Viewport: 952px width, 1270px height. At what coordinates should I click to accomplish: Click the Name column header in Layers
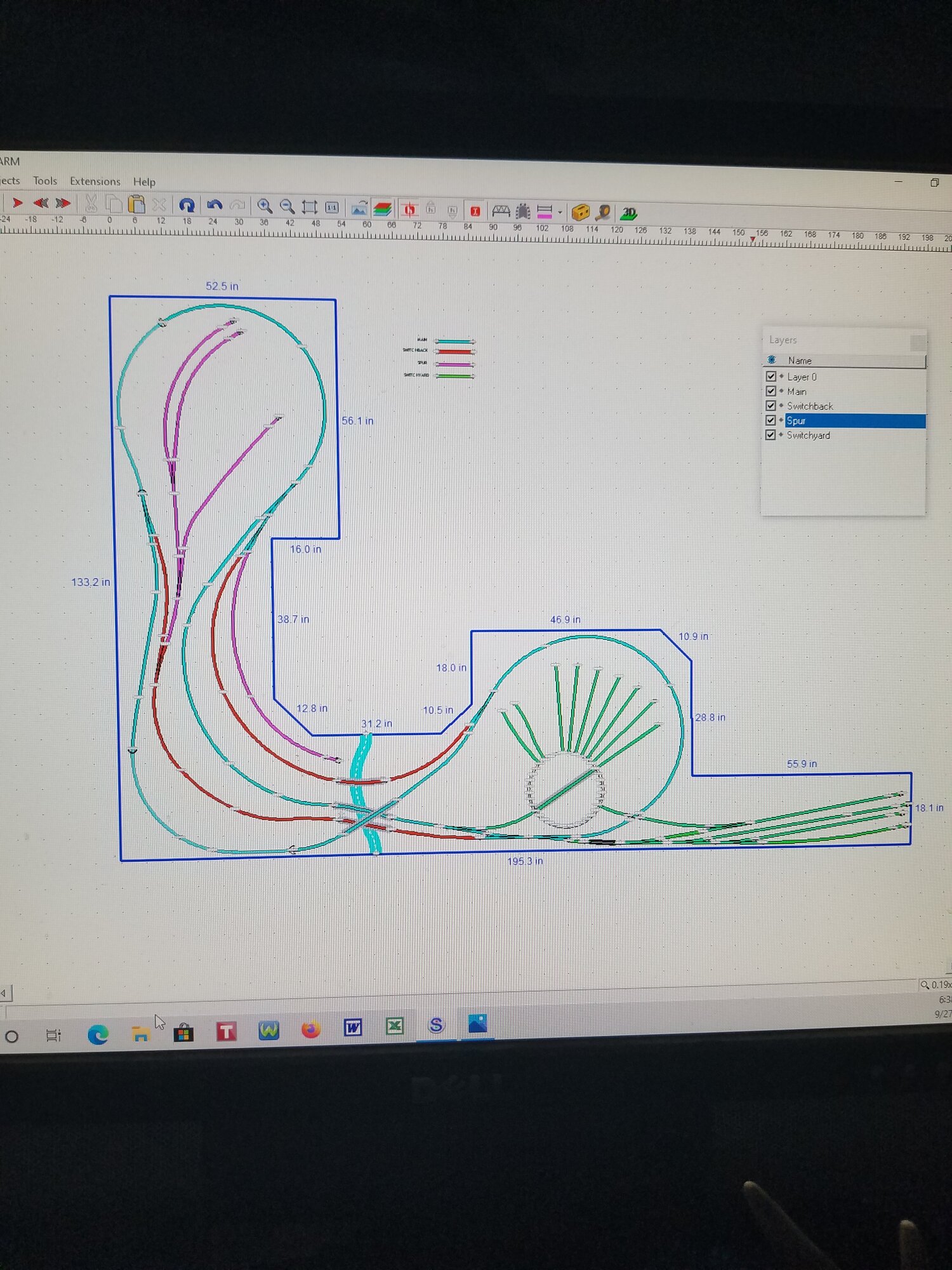(x=845, y=361)
